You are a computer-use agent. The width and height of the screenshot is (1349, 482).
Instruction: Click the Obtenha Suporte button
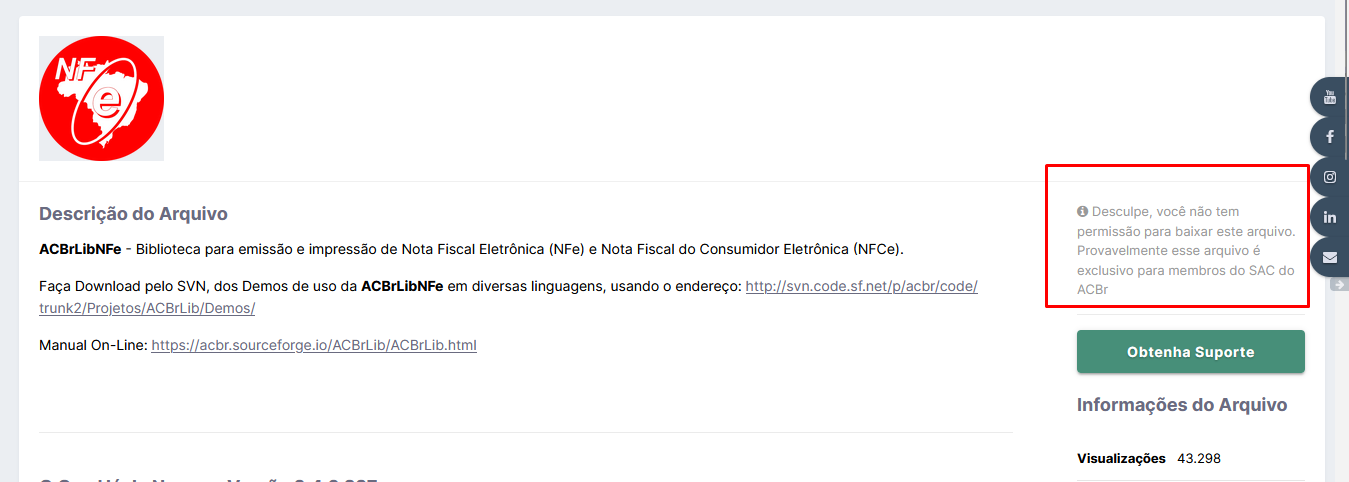[x=1190, y=352]
